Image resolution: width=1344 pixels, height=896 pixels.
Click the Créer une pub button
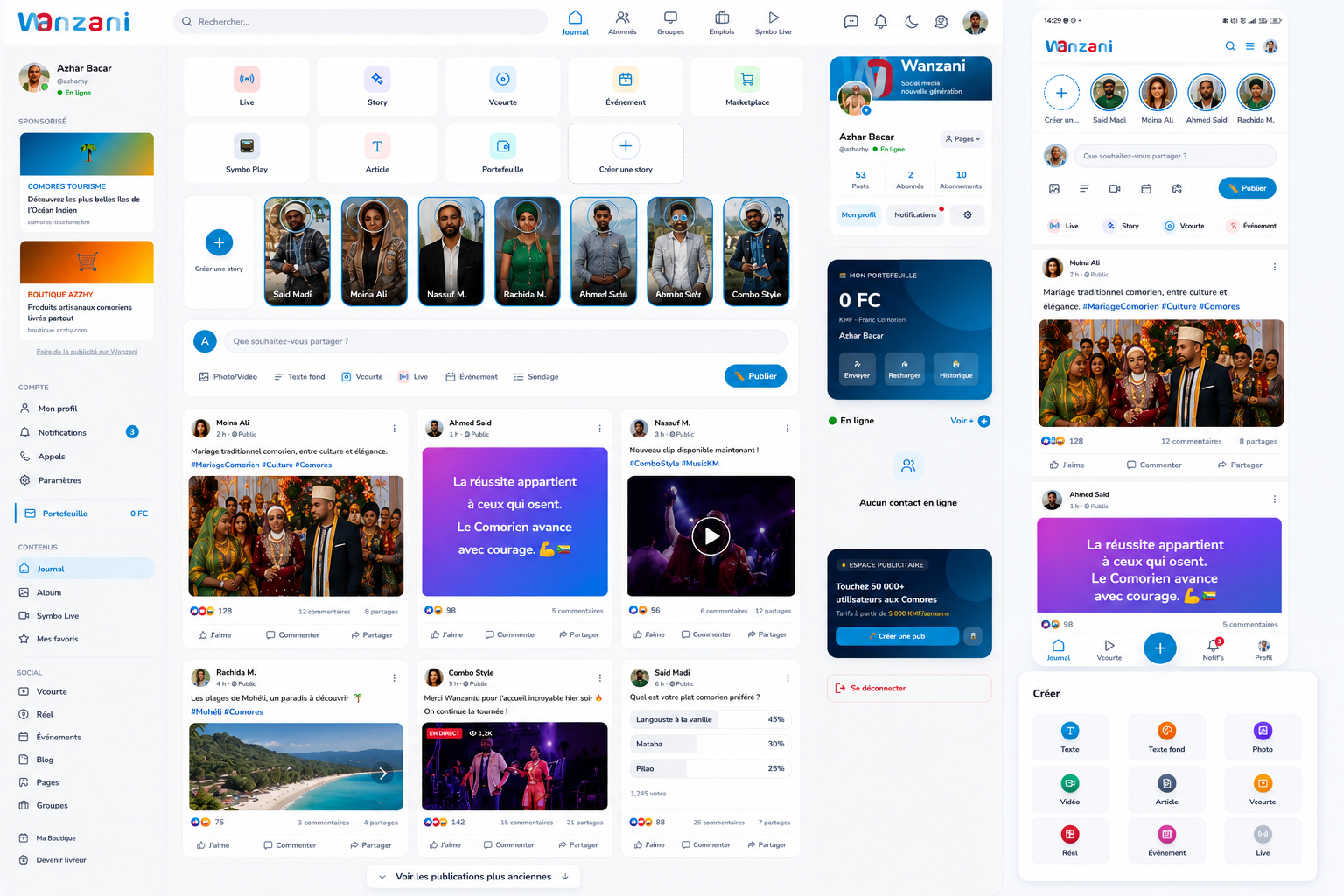pos(897,636)
